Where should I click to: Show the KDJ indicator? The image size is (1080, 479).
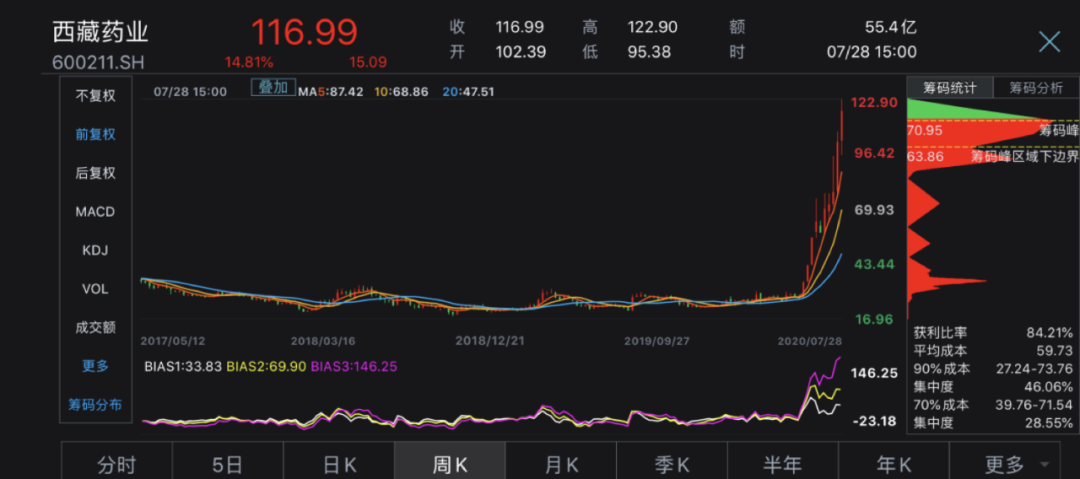(95, 250)
